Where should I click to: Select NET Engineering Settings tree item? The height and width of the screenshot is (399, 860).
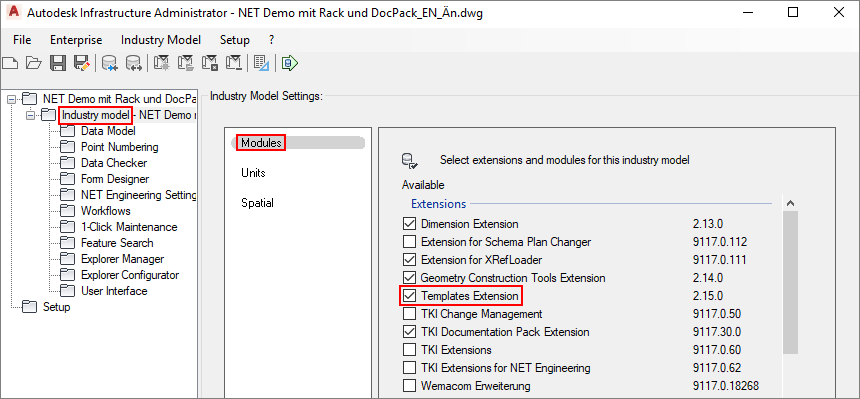click(138, 195)
